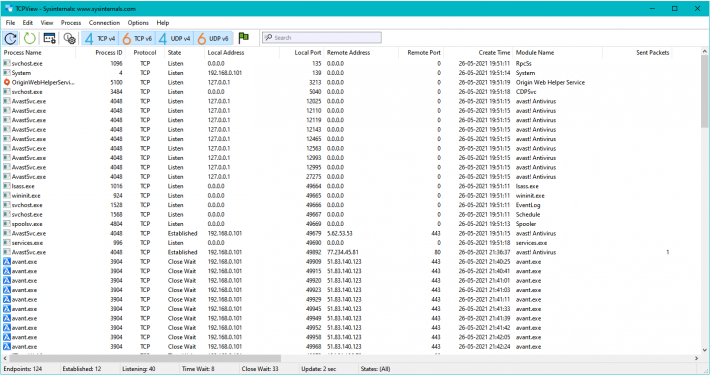Click the avant.exe icon for port 49968
710x375 pixels.
point(6,346)
